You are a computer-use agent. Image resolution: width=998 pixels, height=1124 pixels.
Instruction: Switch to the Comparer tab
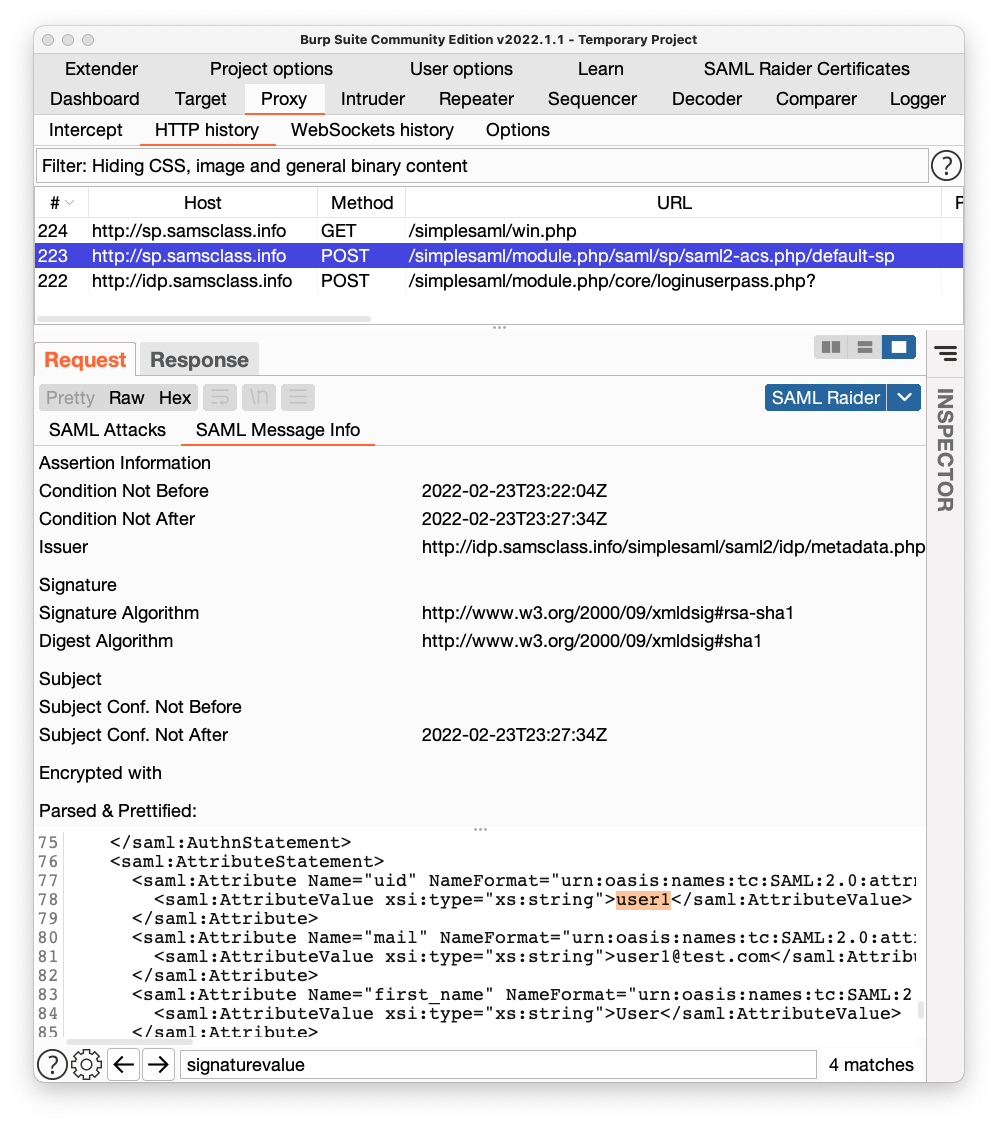pos(817,99)
